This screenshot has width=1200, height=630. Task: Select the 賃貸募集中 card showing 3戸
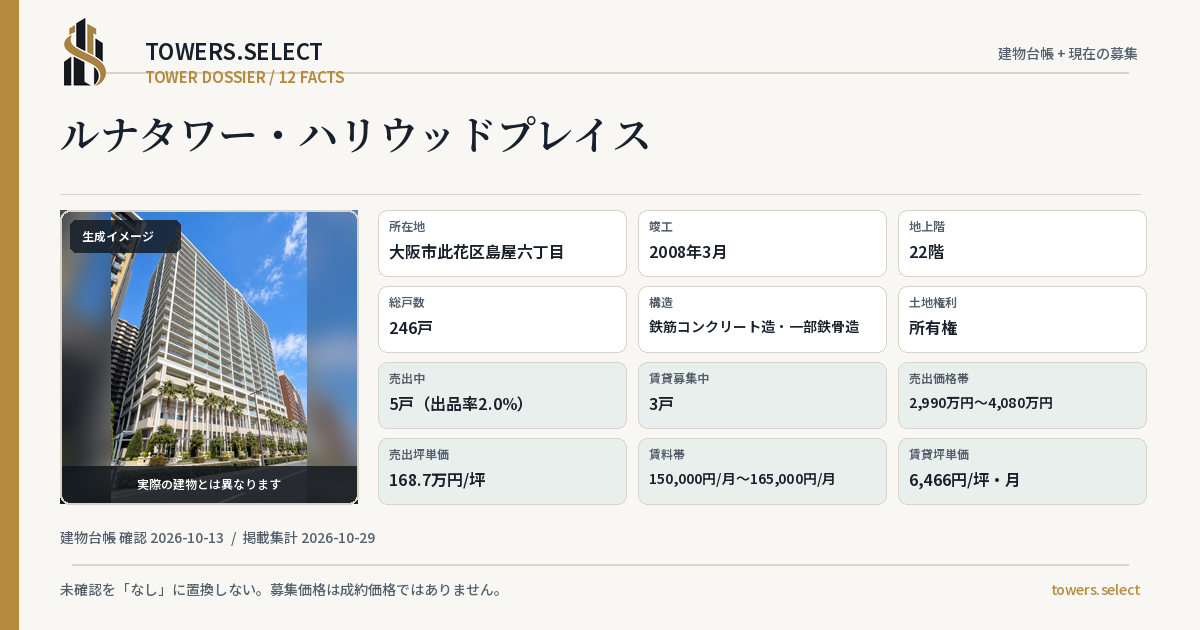762,395
